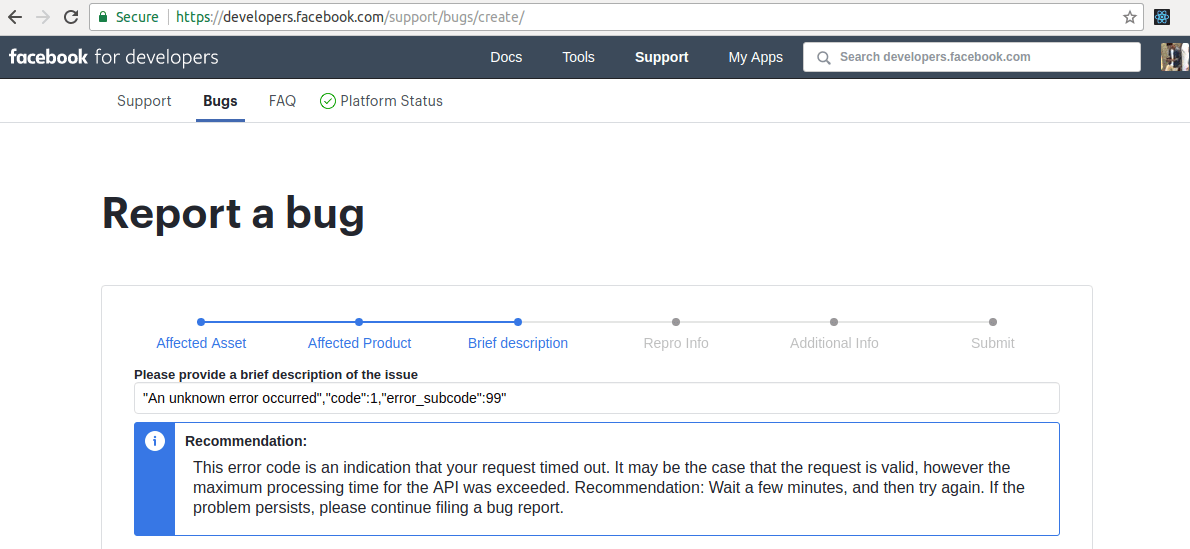Click the brief description text input
The height and width of the screenshot is (549, 1190).
point(597,398)
